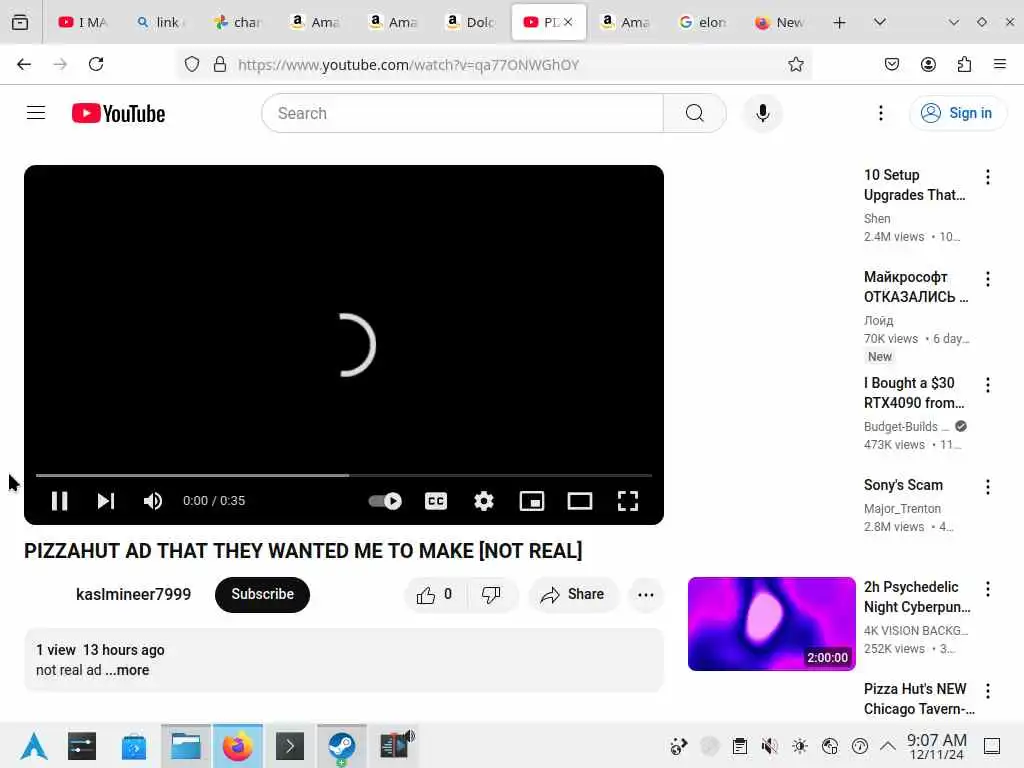The height and width of the screenshot is (768, 1024).
Task: Open Sony's Scam video
Action: [903, 485]
